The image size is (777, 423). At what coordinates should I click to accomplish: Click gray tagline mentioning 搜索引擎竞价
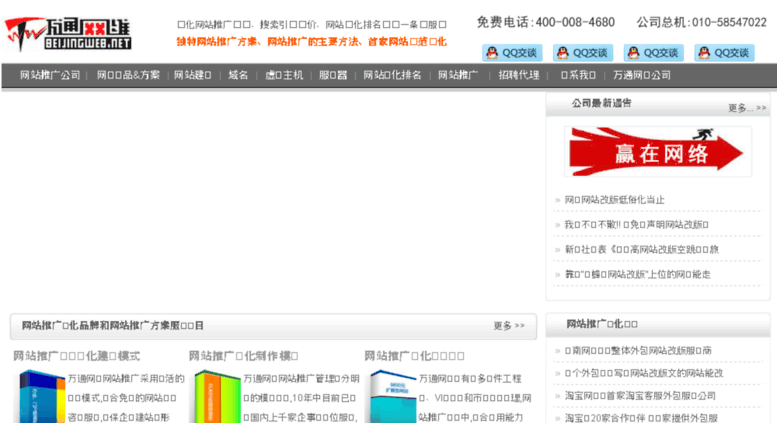[x=312, y=24]
